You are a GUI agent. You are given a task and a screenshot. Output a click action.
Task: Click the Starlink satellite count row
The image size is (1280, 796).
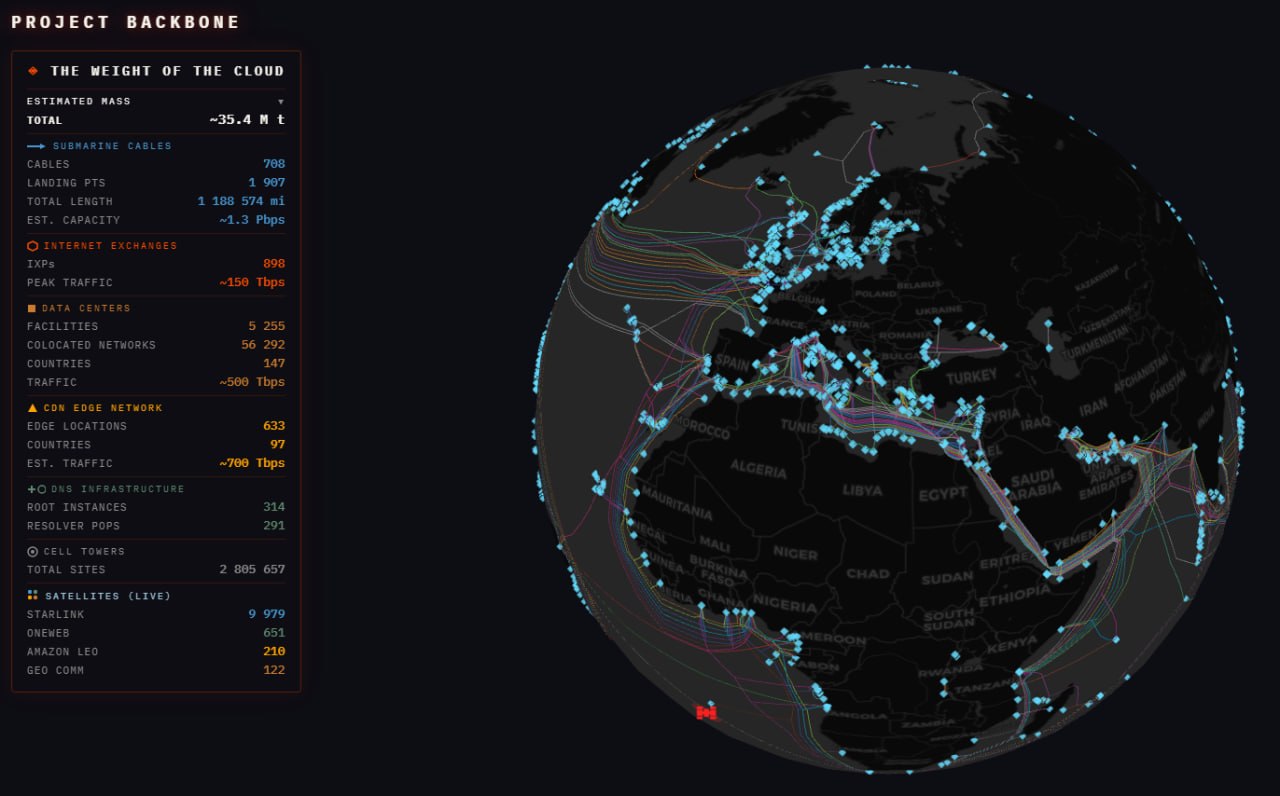click(155, 614)
